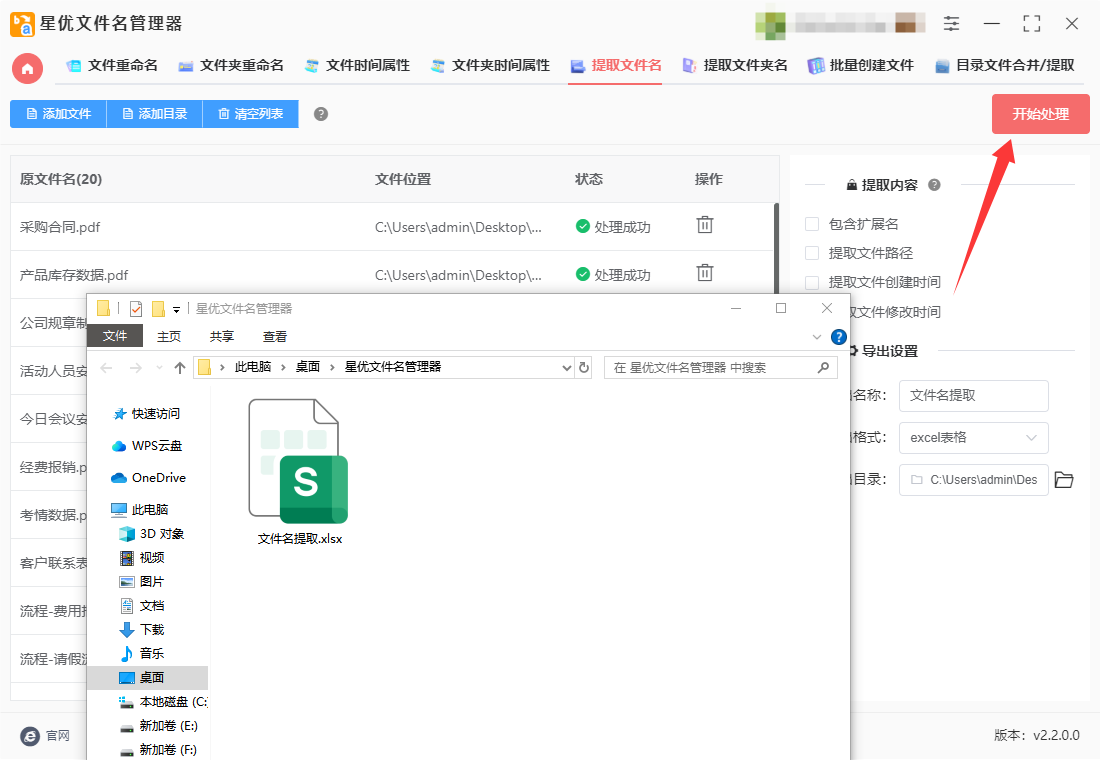Expand the address bar history dropdown

pos(567,368)
